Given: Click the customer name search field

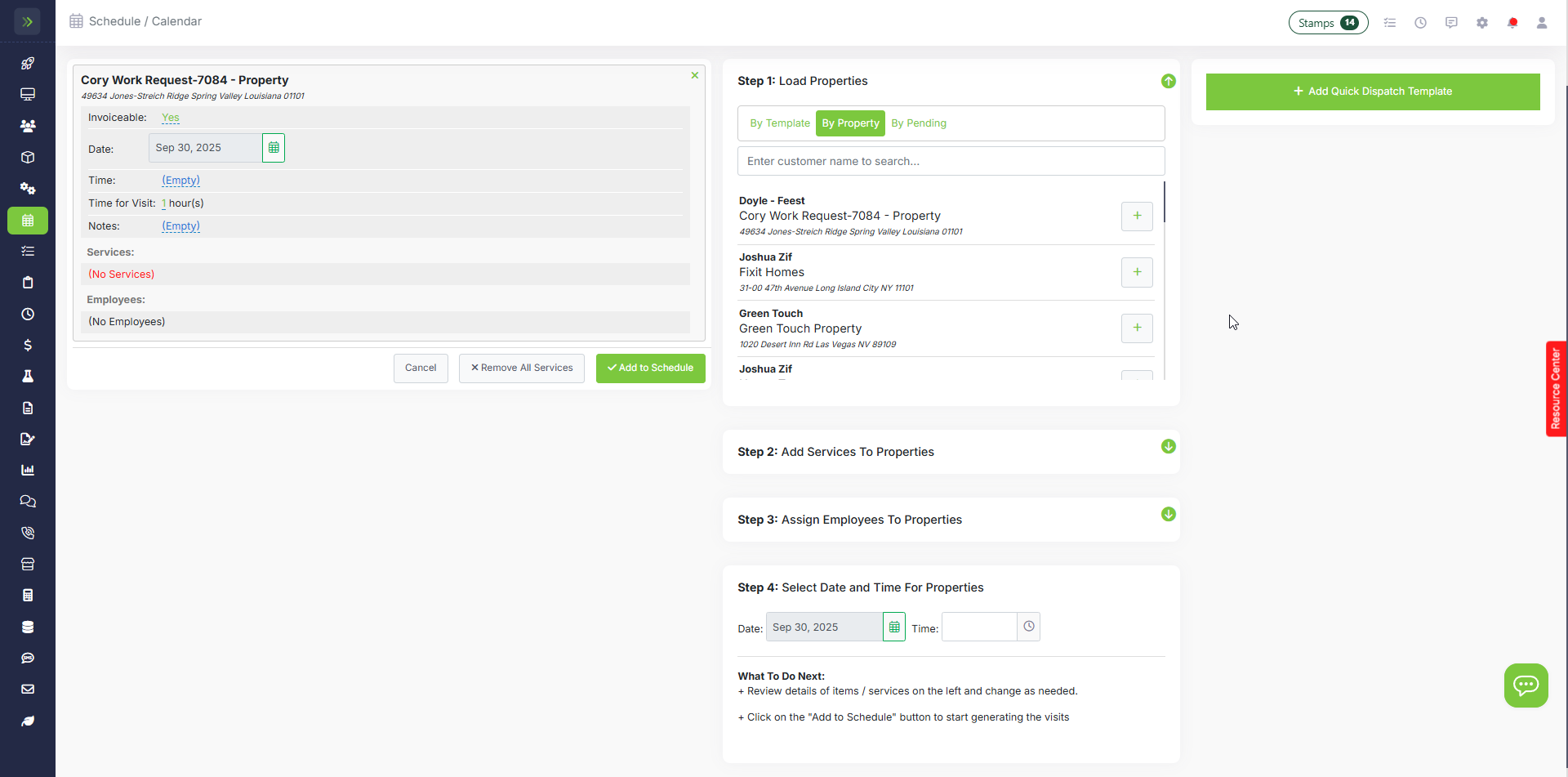Looking at the screenshot, I should click(951, 161).
